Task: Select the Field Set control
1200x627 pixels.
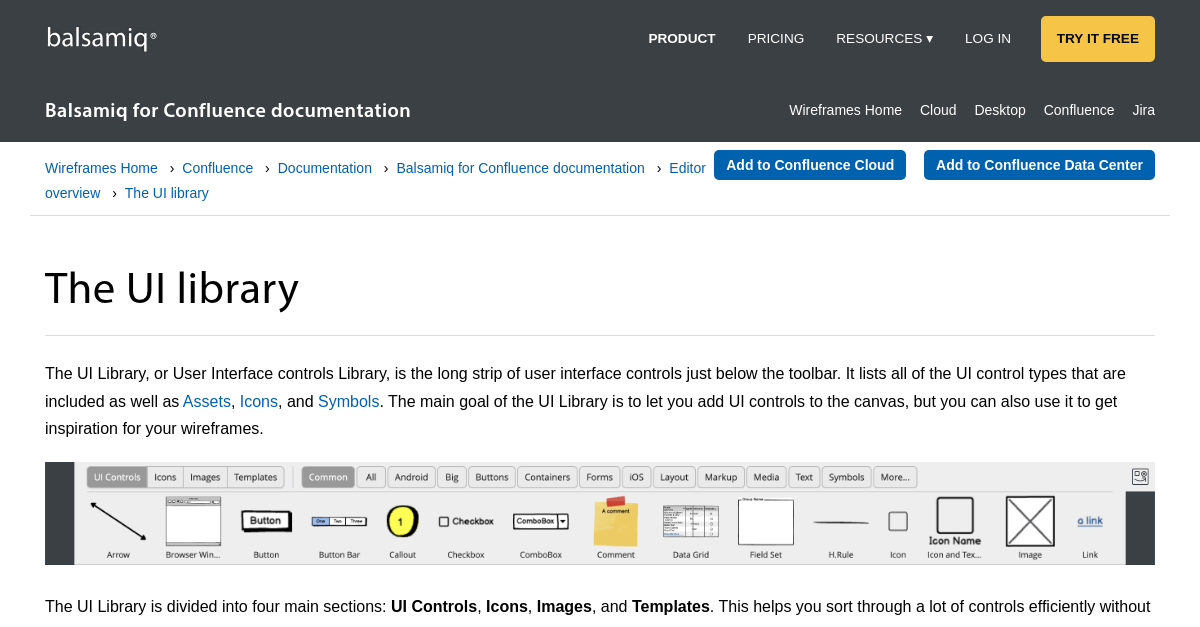Action: (765, 521)
